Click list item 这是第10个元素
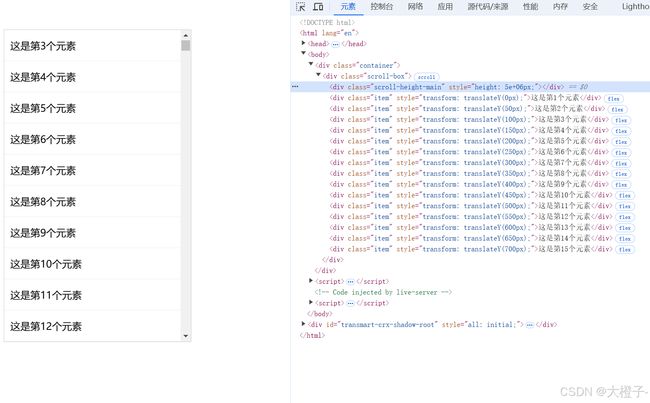The image size is (650, 403). pyautogui.click(x=92, y=264)
